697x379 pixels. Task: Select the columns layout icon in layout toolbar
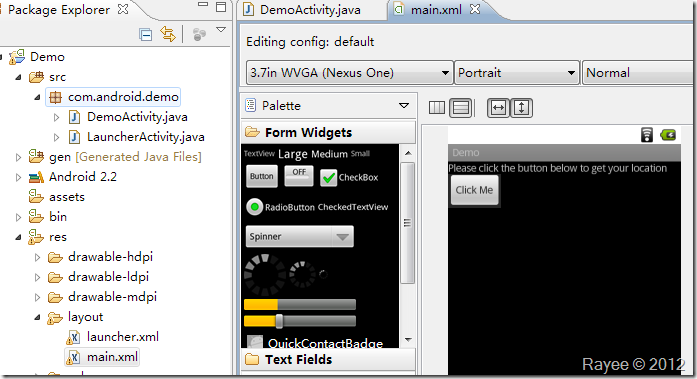(437, 108)
